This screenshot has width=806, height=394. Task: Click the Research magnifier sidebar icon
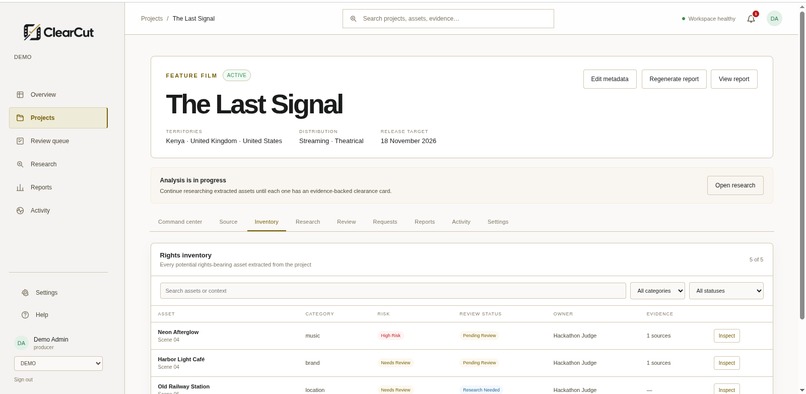(20, 164)
